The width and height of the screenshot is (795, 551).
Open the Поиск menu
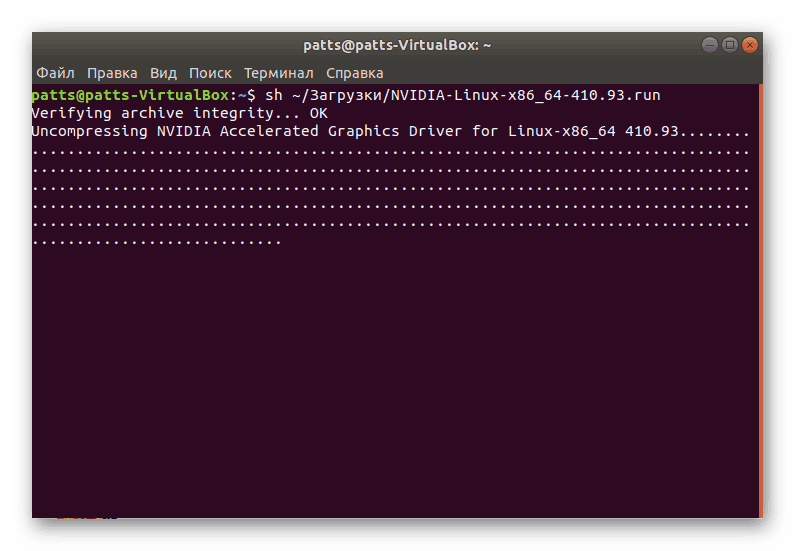210,73
